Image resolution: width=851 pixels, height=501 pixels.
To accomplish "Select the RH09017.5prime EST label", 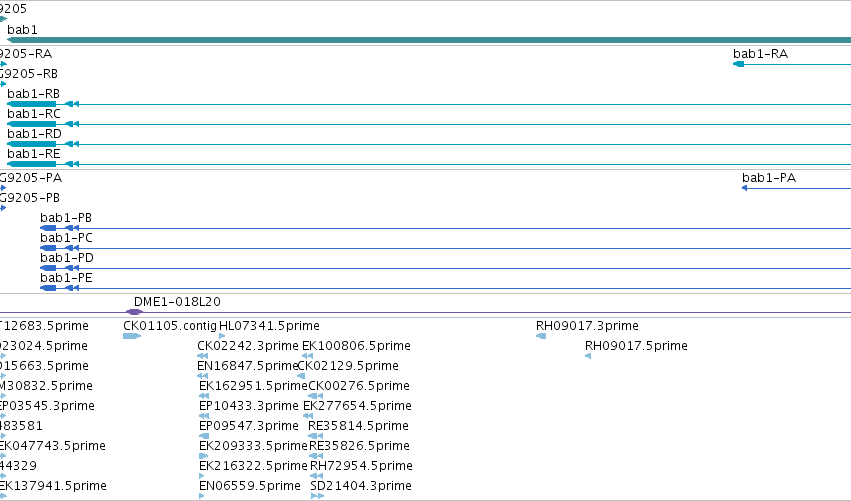I will [636, 346].
